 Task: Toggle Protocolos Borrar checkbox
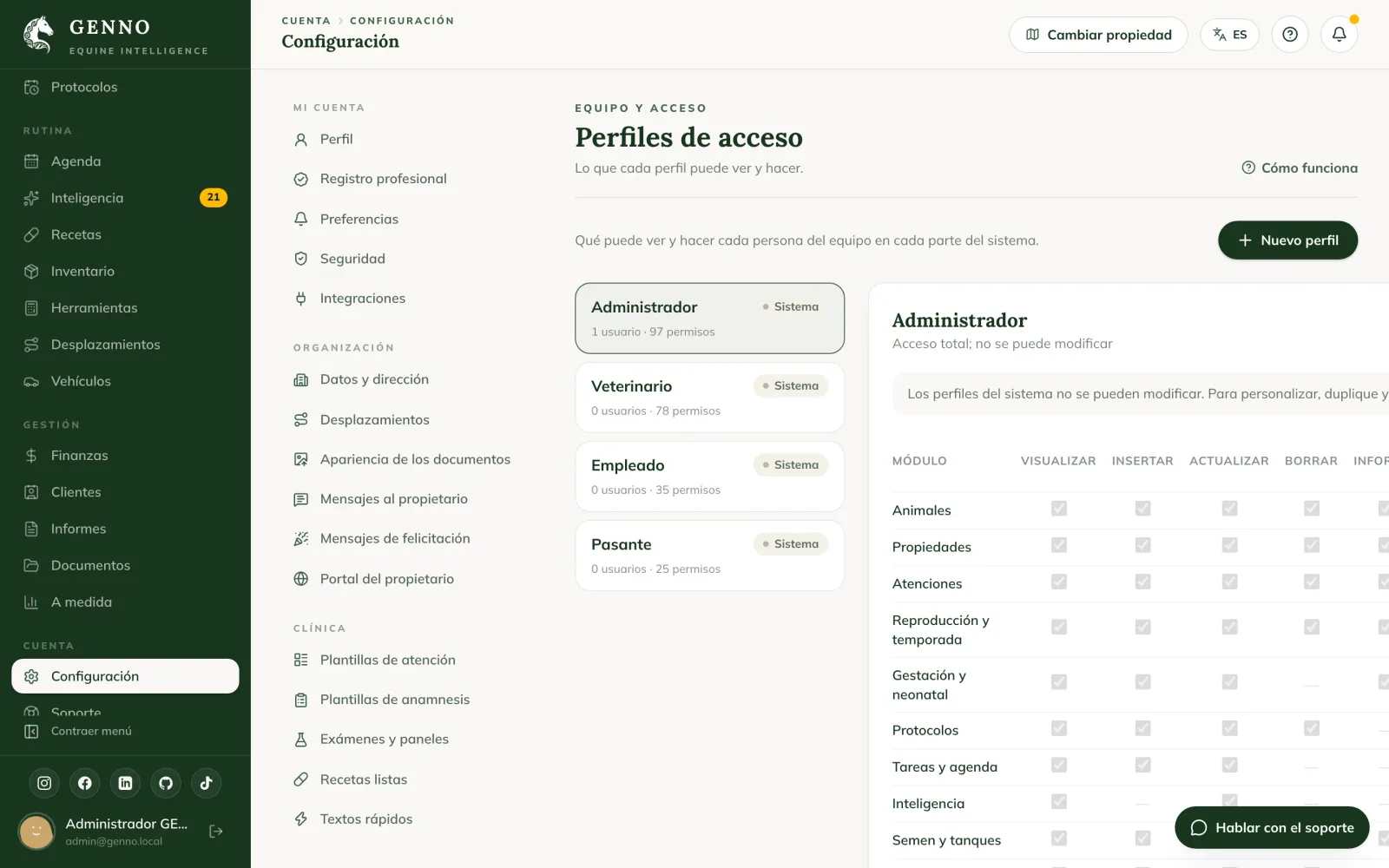1311,728
